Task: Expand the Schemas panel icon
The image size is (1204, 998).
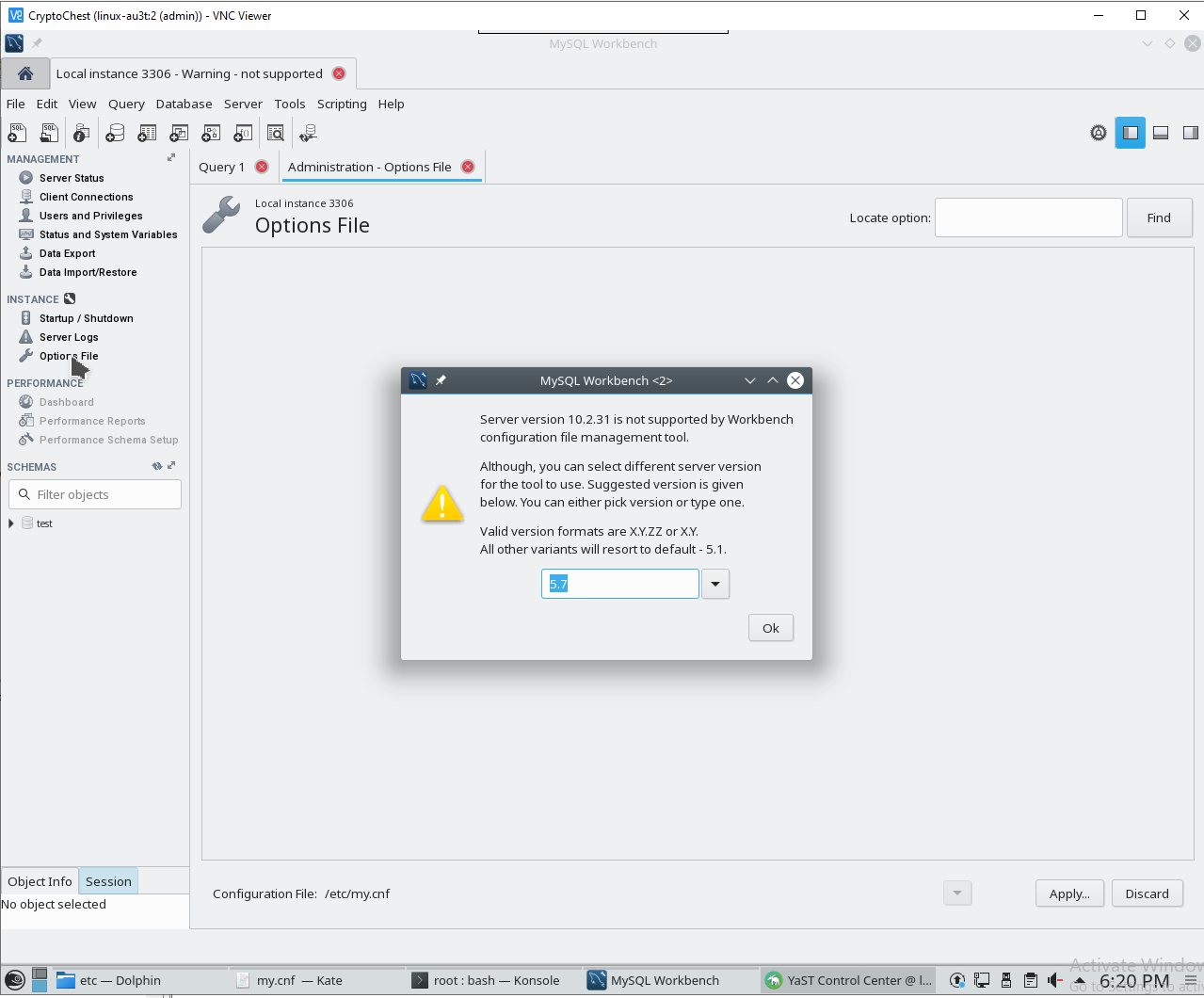Action: pos(171,466)
